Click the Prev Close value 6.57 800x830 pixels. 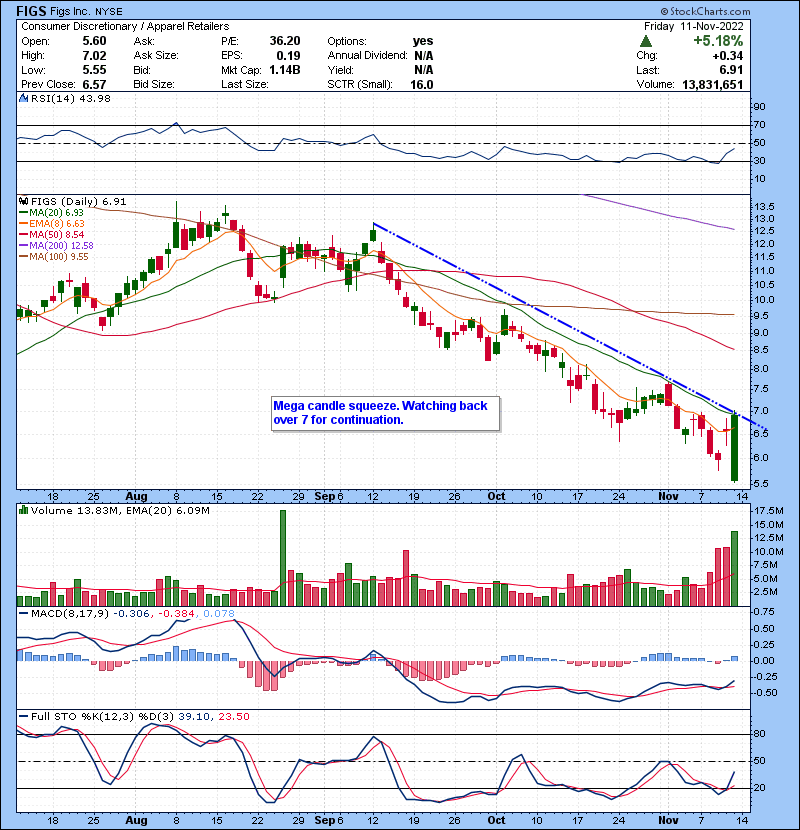pyautogui.click(x=94, y=85)
